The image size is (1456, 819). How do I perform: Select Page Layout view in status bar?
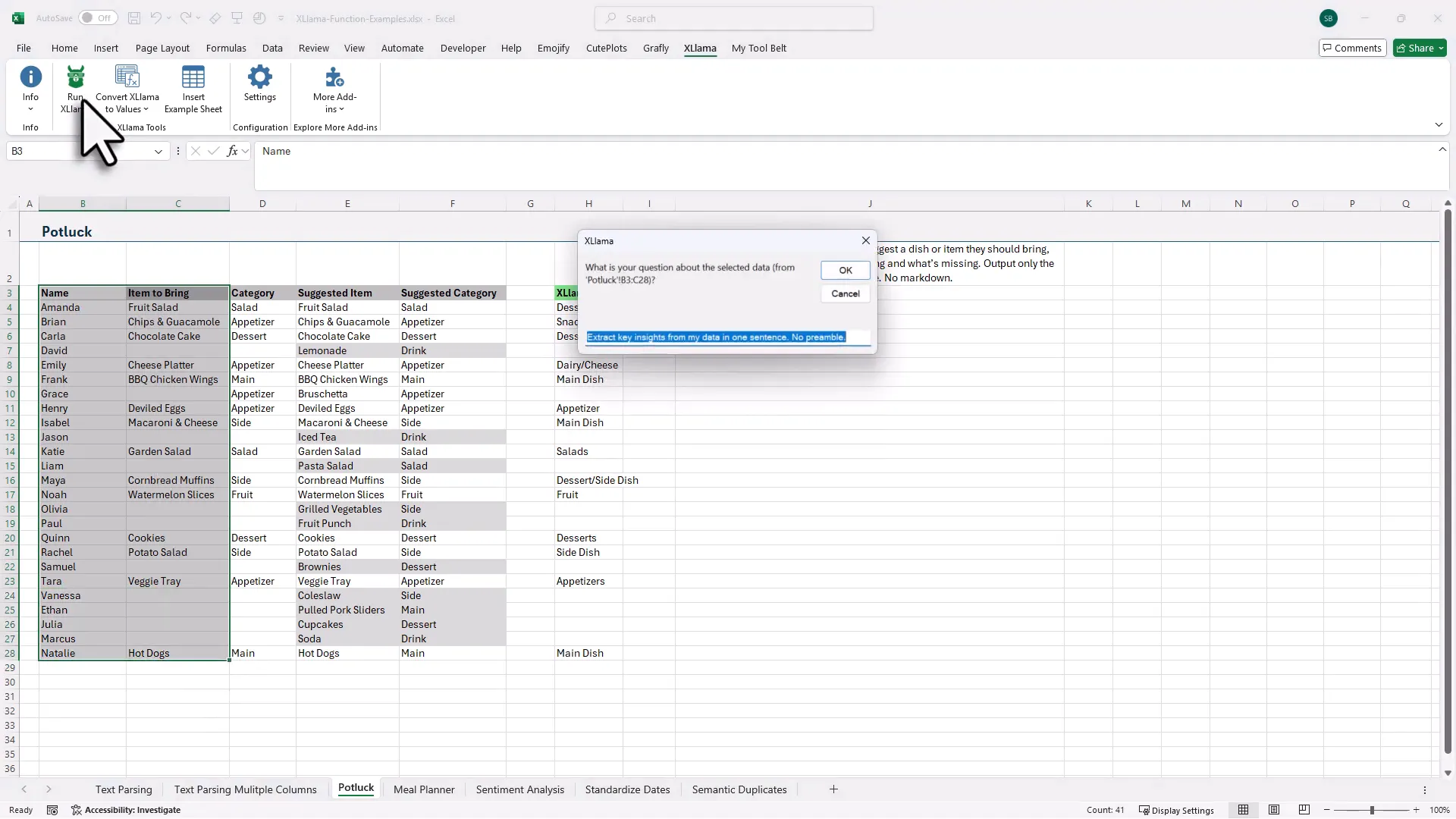coord(1275,810)
